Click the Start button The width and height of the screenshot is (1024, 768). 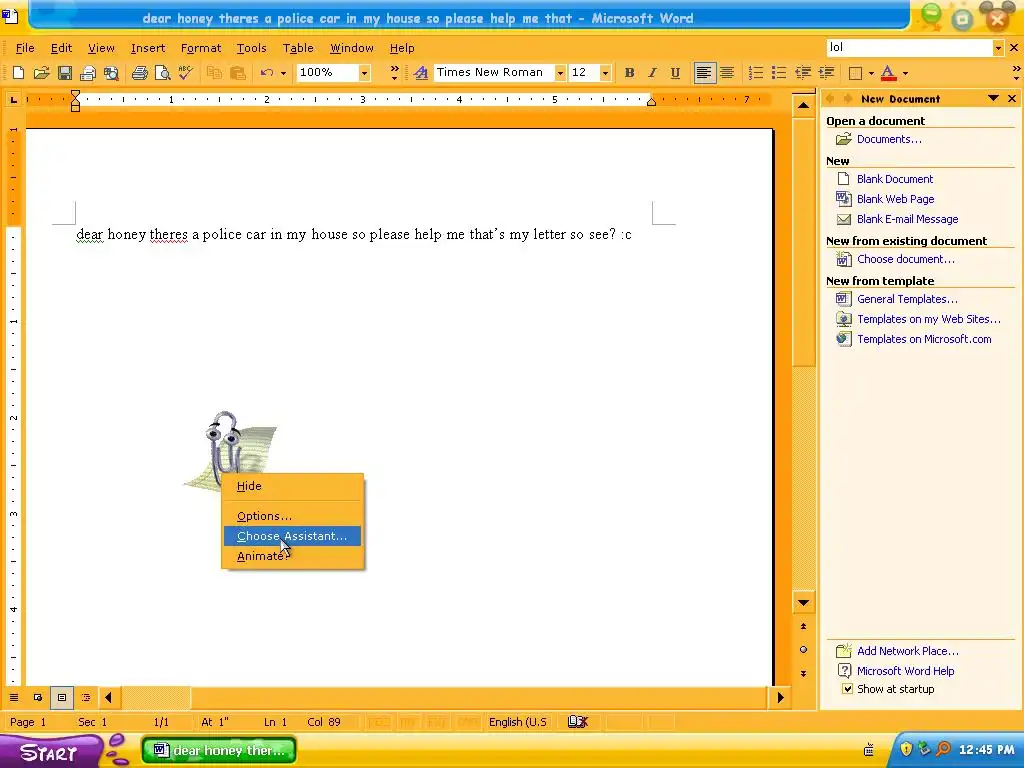pos(52,751)
